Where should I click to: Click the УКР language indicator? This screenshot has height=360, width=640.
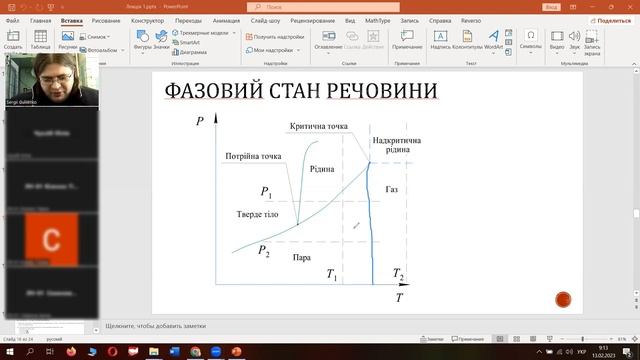click(581, 352)
